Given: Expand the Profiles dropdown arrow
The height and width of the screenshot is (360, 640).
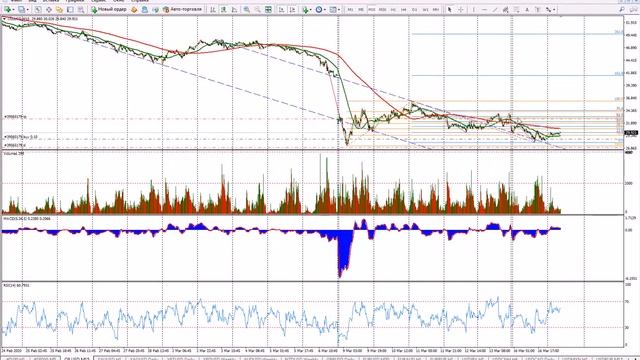Looking at the screenshot, I should (x=27, y=9).
